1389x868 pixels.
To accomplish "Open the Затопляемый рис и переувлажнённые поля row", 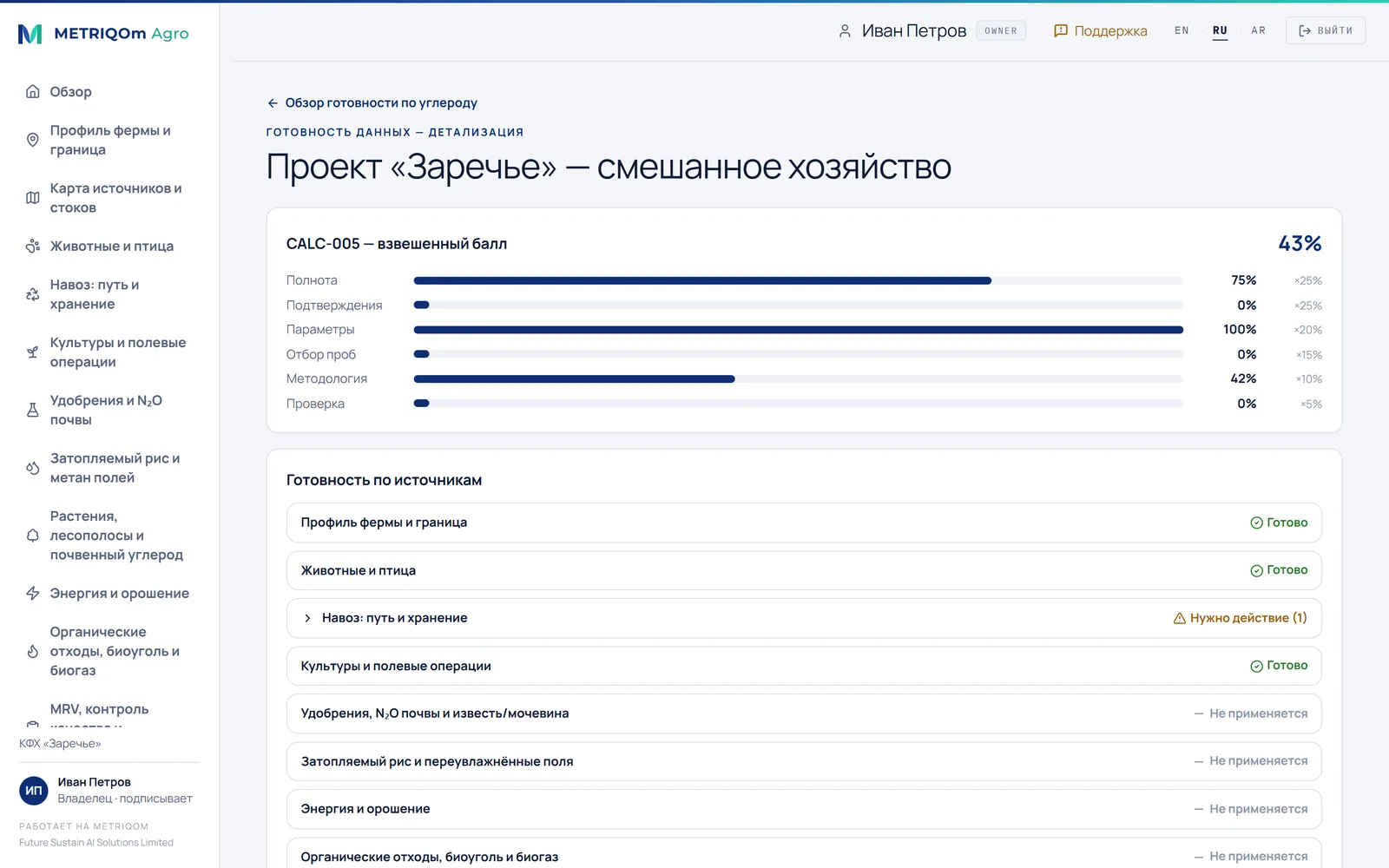I will pyautogui.click(x=804, y=761).
